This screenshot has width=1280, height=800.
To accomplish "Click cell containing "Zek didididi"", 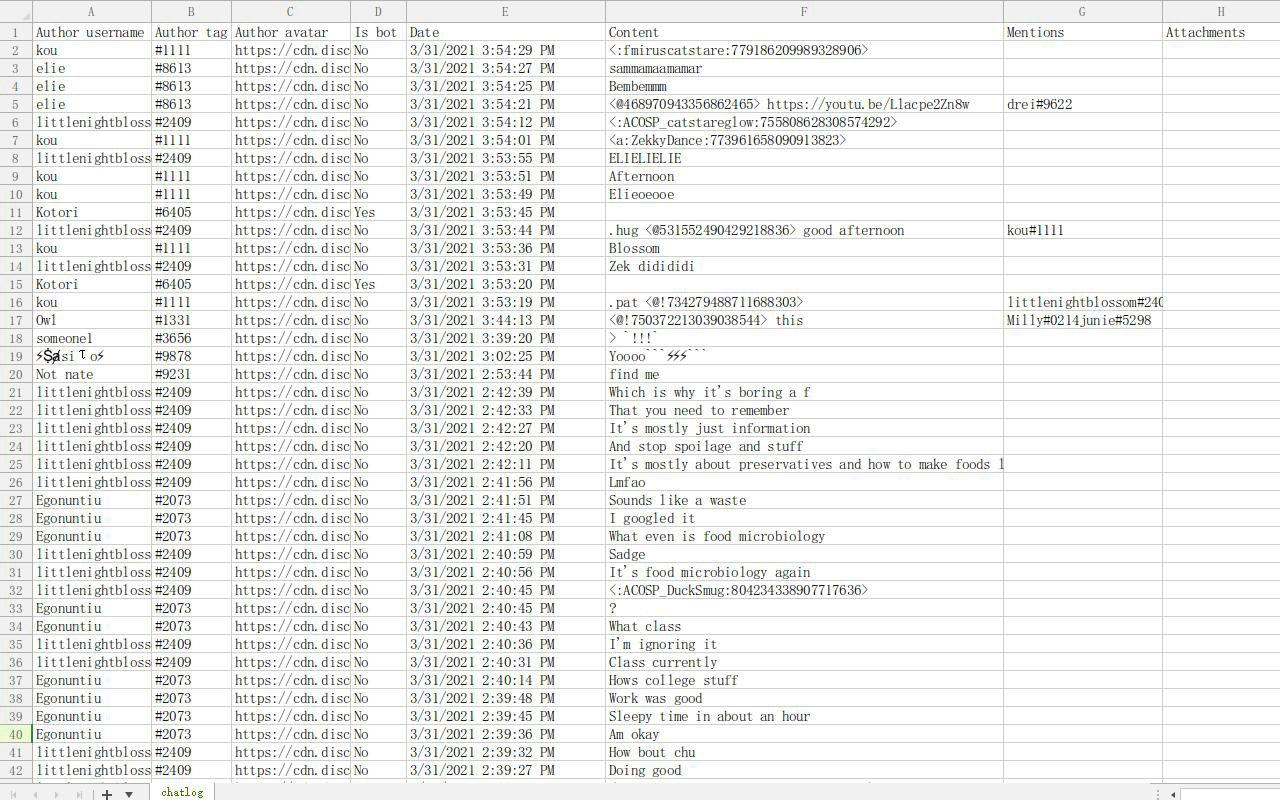I will (x=804, y=266).
